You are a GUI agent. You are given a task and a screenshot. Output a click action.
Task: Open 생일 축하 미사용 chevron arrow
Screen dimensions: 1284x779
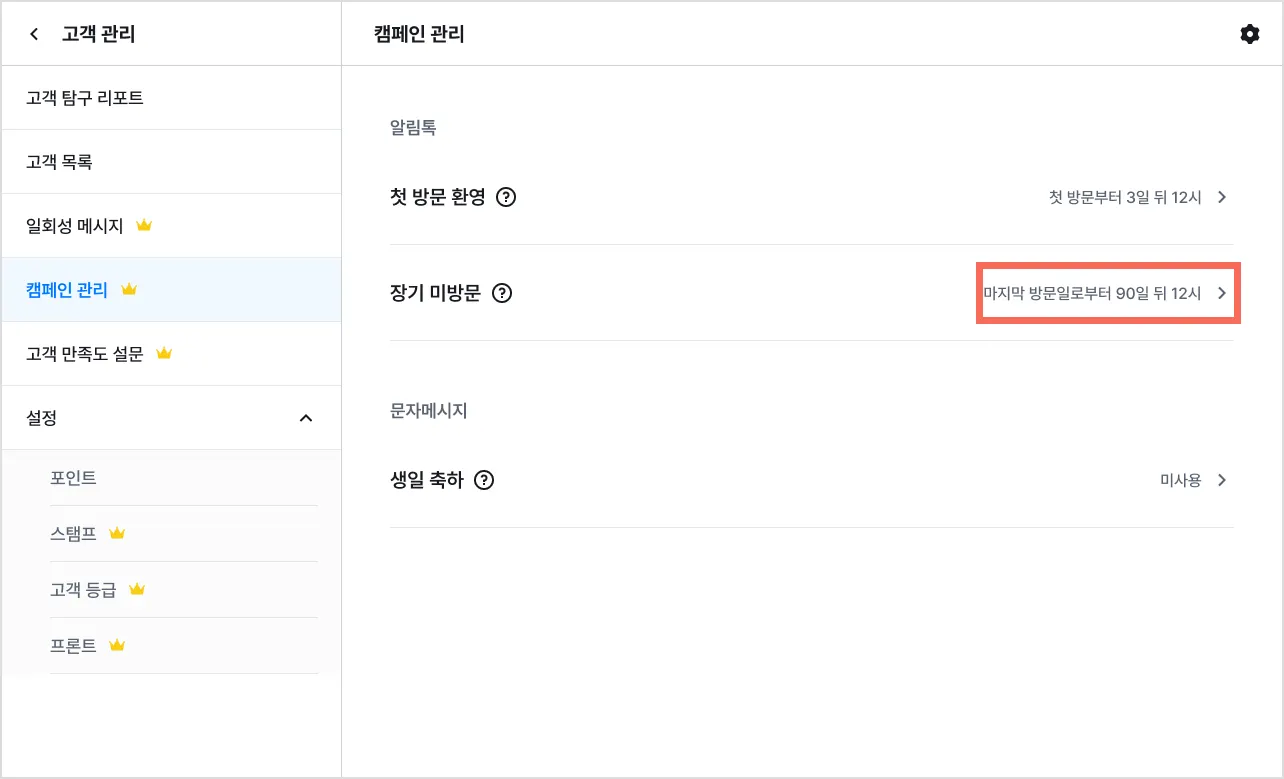1222,480
